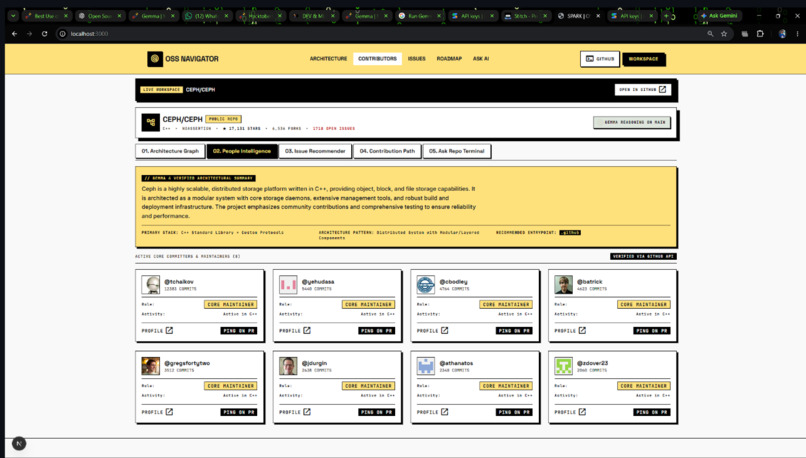Open profile link icon for @yehudasa

[307, 331]
